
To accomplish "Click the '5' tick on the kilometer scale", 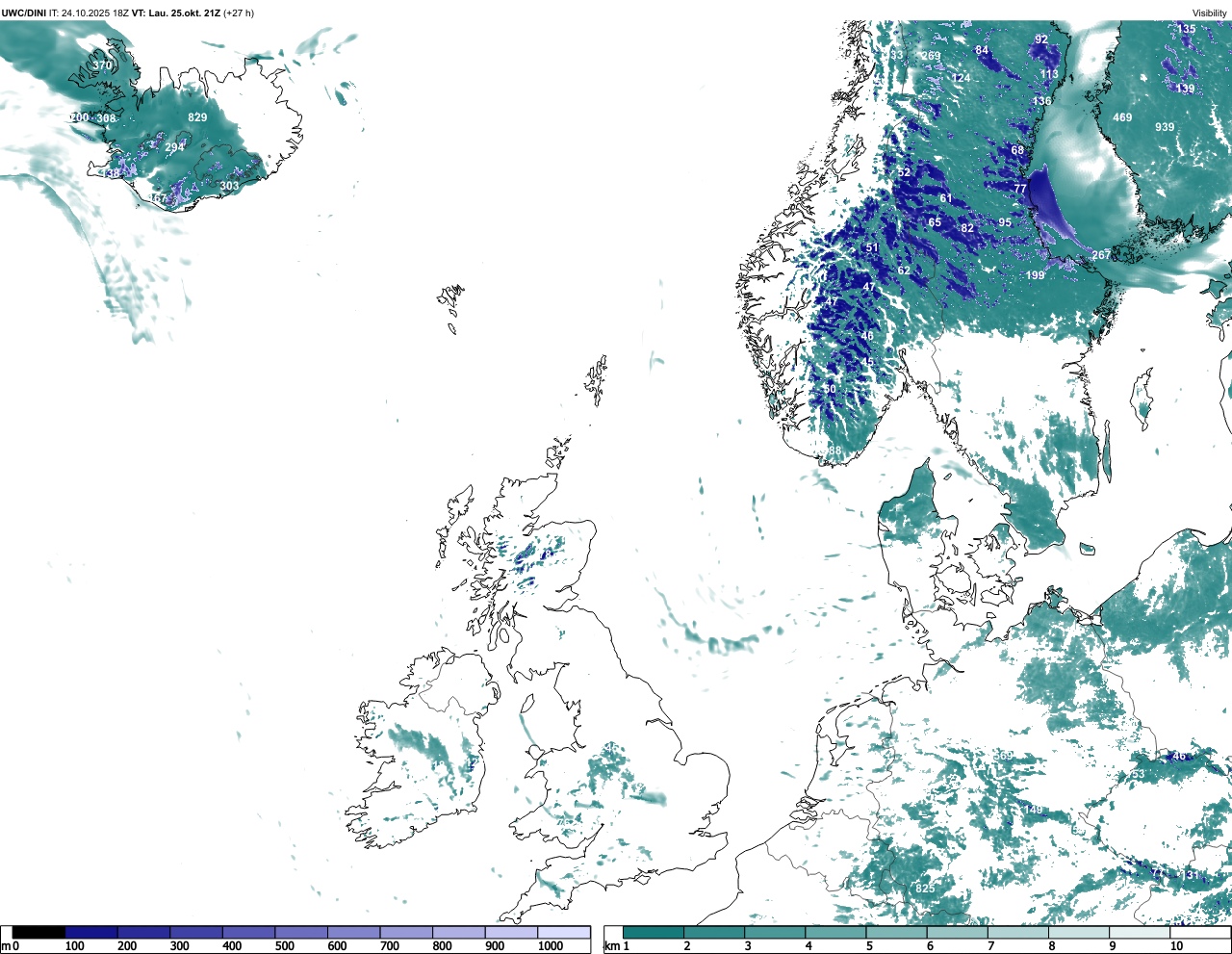I will point(869,946).
